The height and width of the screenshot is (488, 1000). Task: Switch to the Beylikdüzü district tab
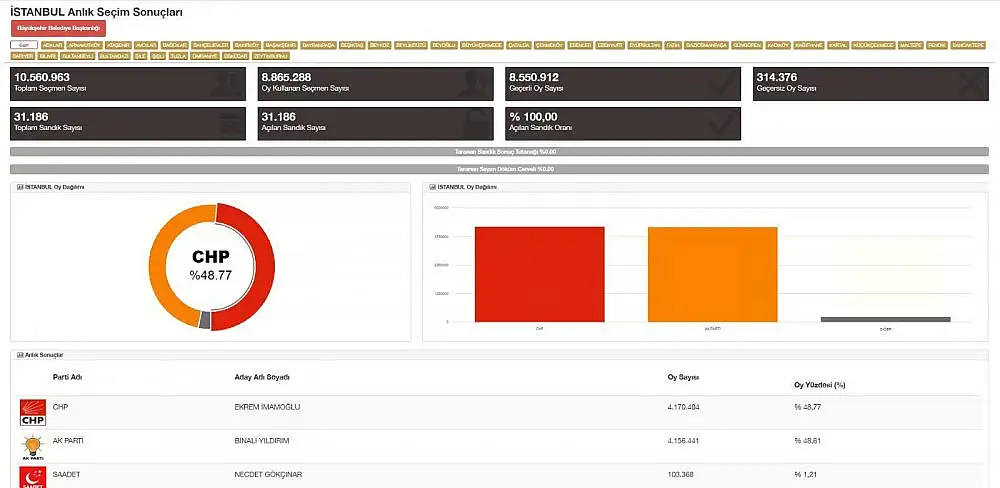pos(411,45)
